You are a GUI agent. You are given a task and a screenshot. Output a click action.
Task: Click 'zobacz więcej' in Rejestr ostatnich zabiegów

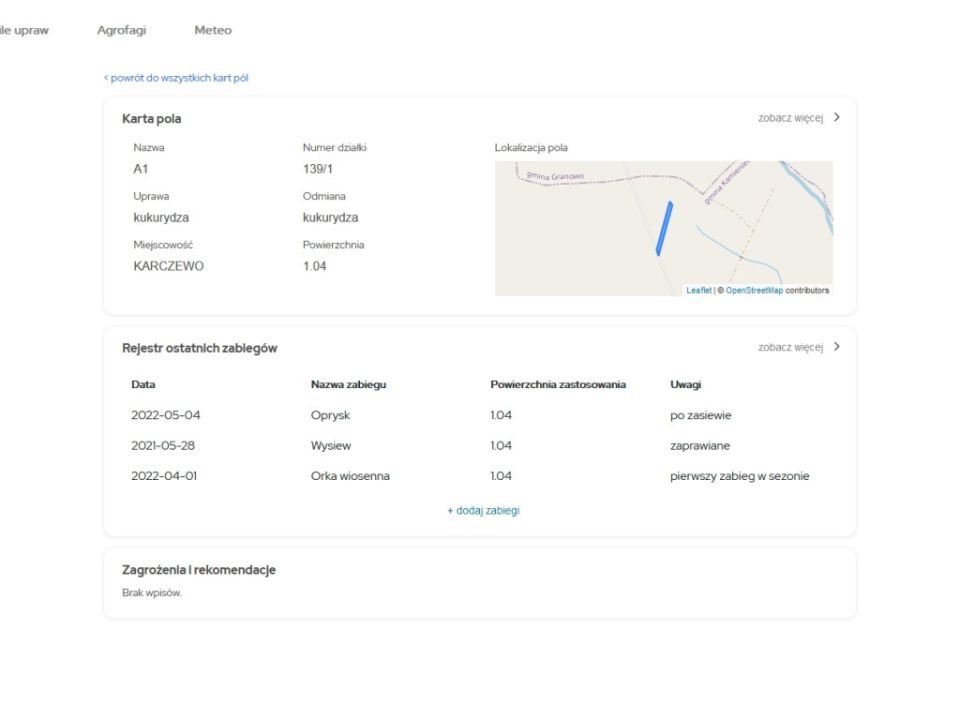point(790,347)
